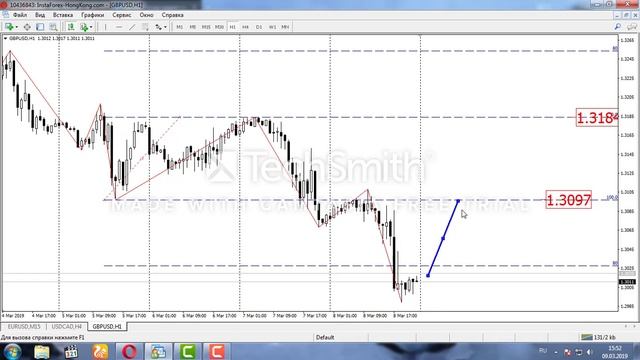
Task: Switch chart to M30 timeframe
Action: click(219, 27)
